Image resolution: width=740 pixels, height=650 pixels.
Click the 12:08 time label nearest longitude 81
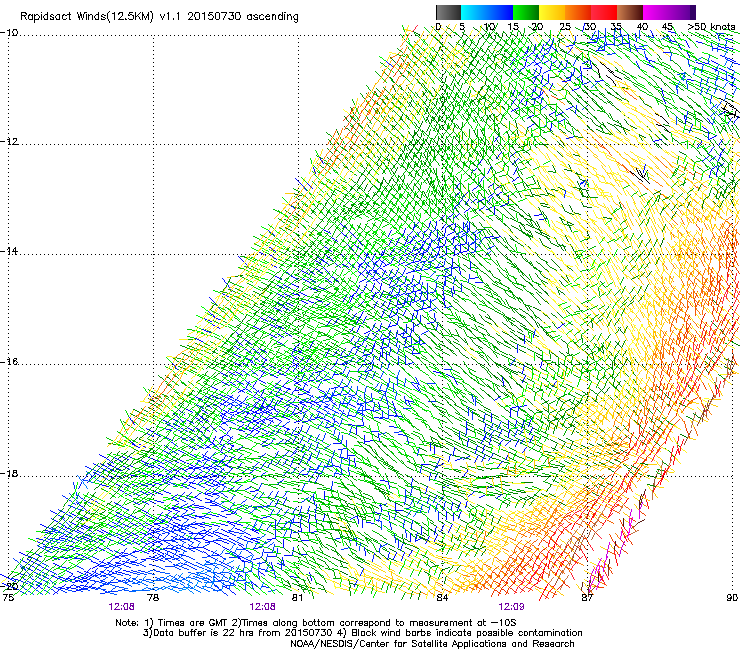tap(262, 607)
